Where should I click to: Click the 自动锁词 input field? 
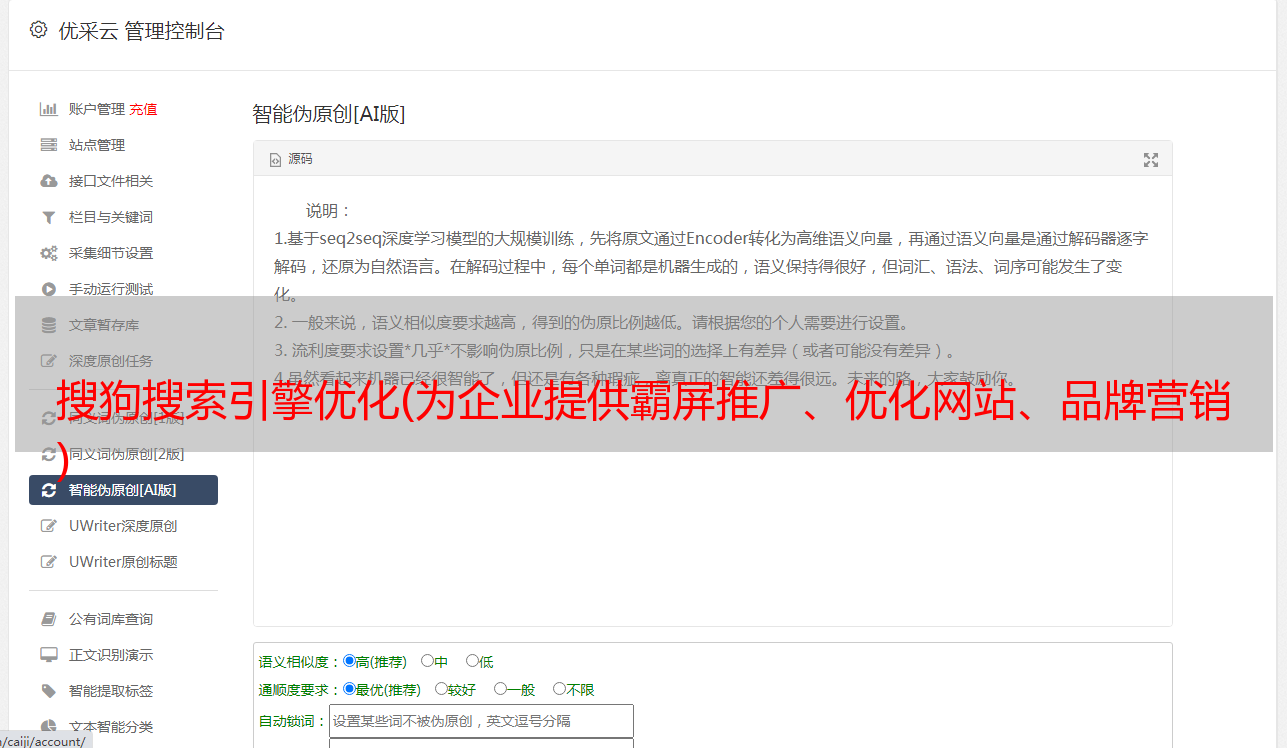481,721
